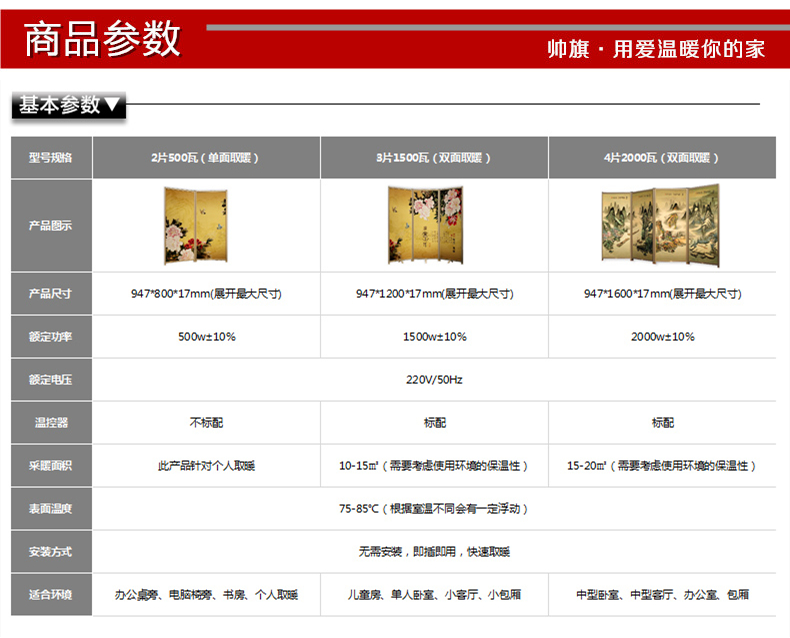The image size is (790, 638).
Task: Click the 产品尺寸 row label
Action: (x=51, y=294)
